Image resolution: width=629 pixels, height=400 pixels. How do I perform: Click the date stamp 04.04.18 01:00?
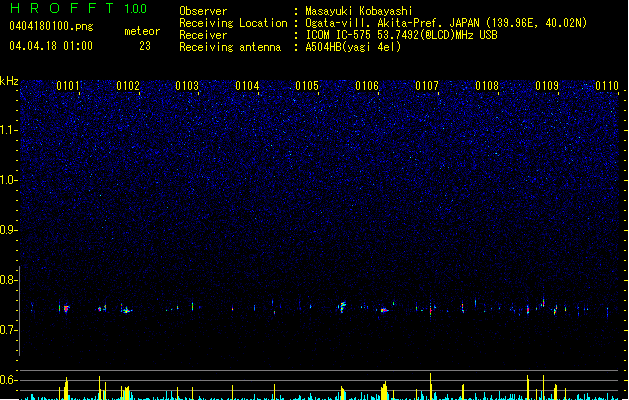tap(51, 46)
